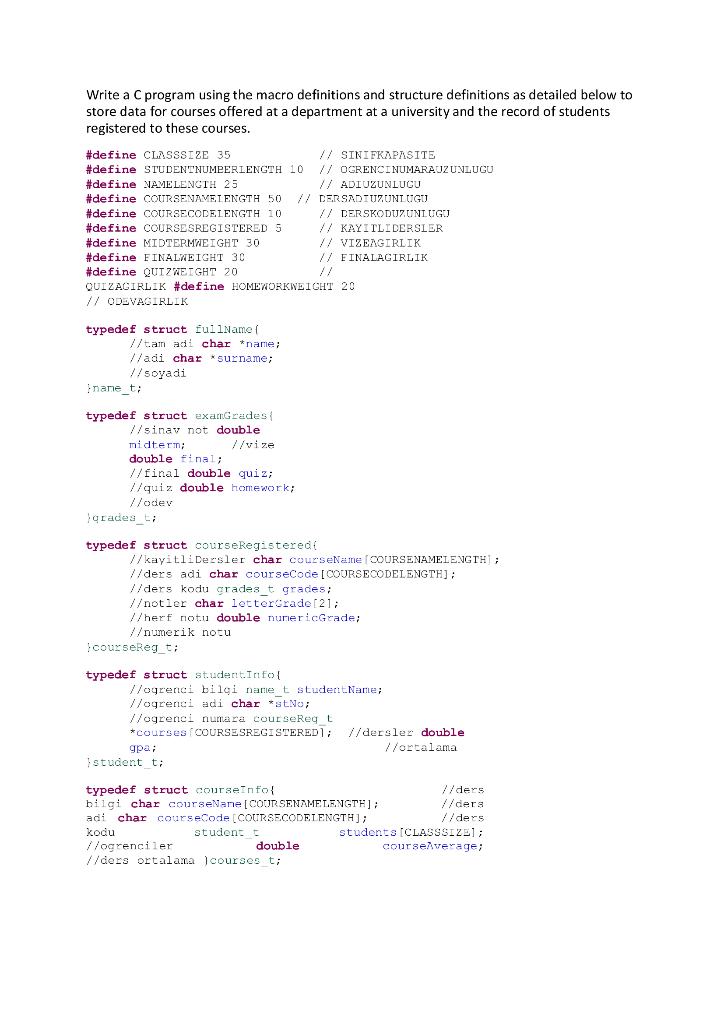Click the 'students[CLASSSIZE];' field

click(411, 832)
